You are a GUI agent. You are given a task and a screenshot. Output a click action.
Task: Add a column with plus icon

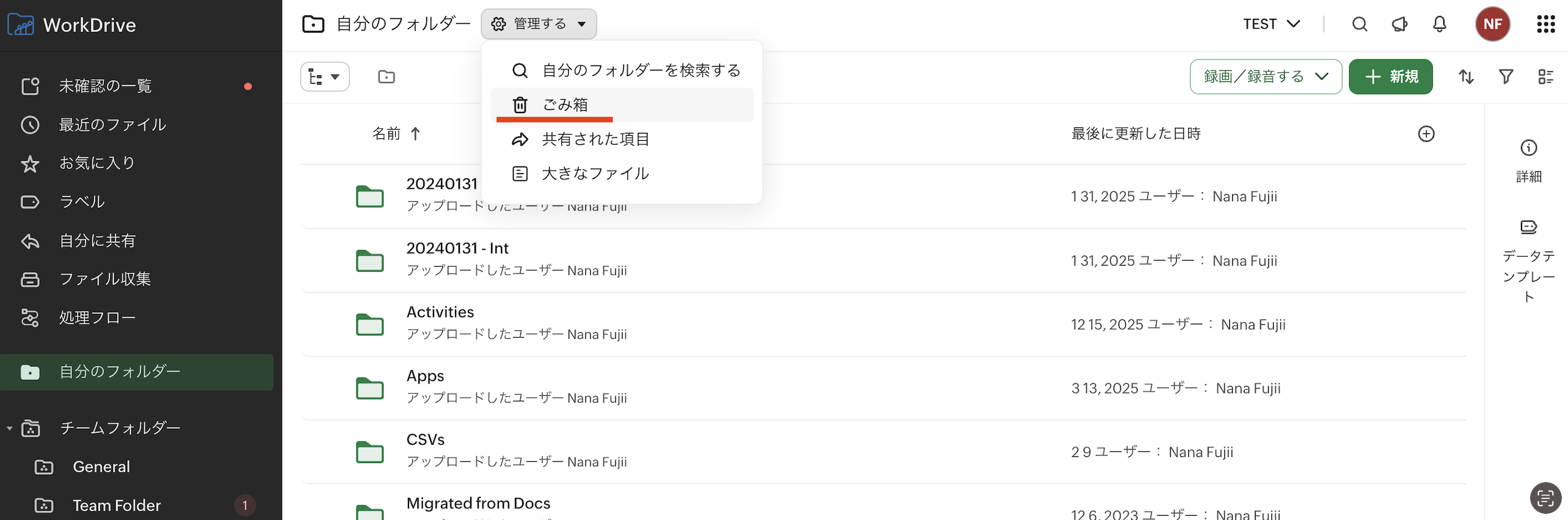1426,134
